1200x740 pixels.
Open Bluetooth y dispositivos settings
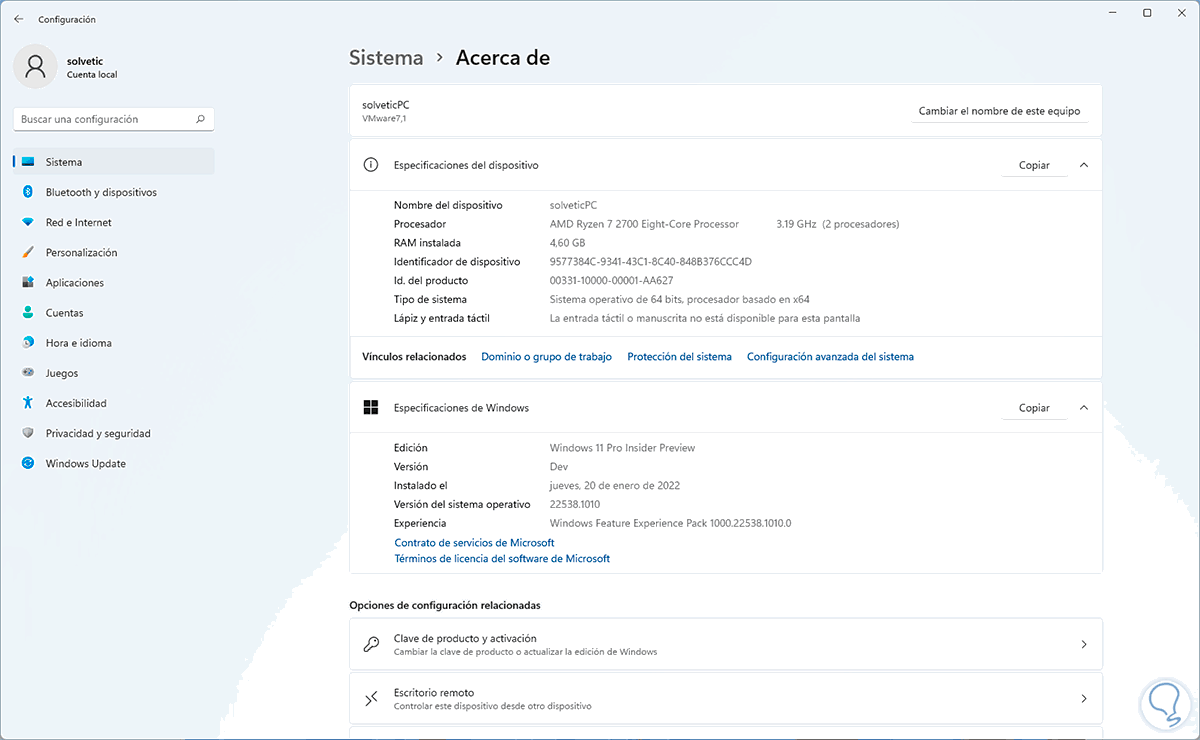coord(100,192)
